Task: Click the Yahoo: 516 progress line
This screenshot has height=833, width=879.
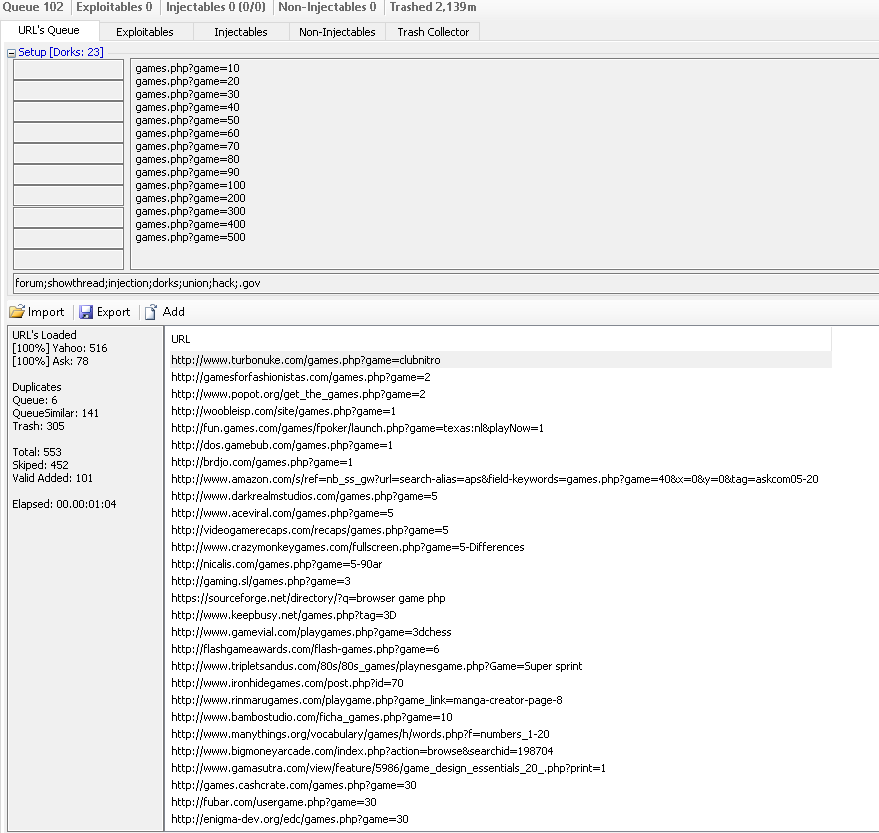Action: (59, 348)
